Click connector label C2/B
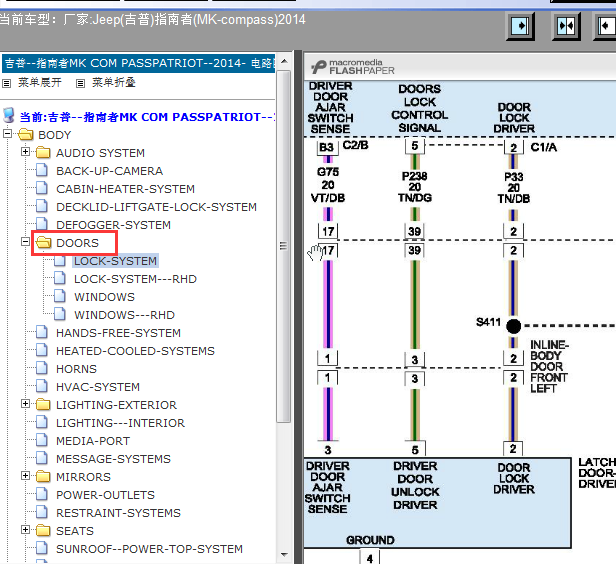The image size is (616, 564). pos(355,145)
